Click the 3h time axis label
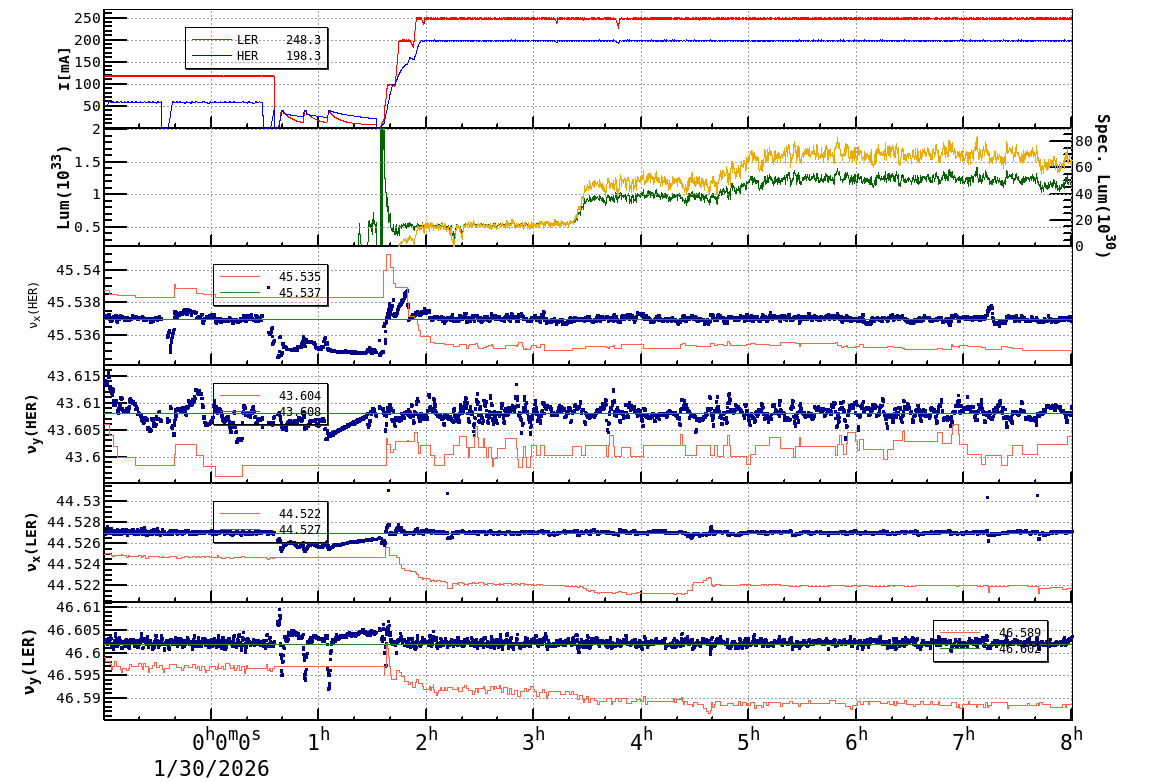This screenshot has width=1154, height=782. click(534, 739)
